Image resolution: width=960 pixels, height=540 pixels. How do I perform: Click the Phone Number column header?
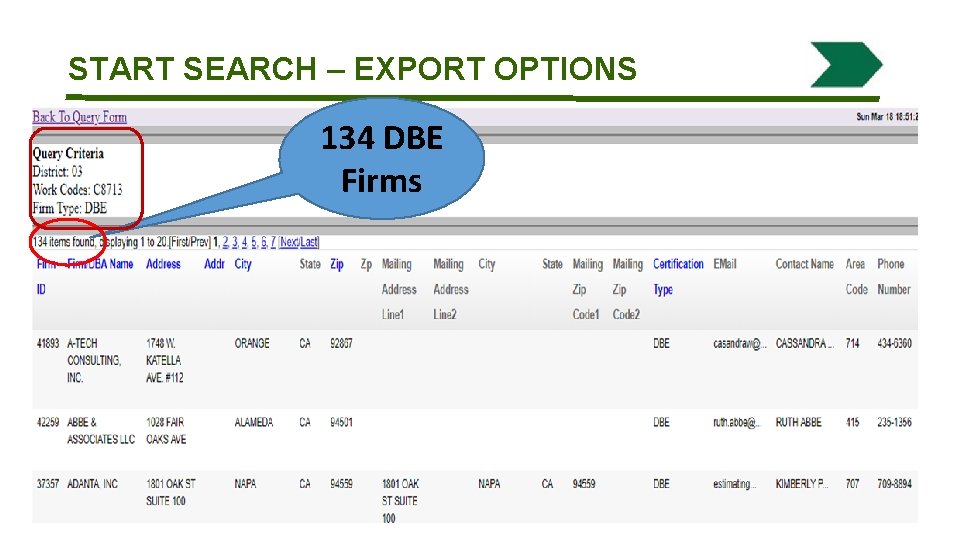click(x=894, y=277)
